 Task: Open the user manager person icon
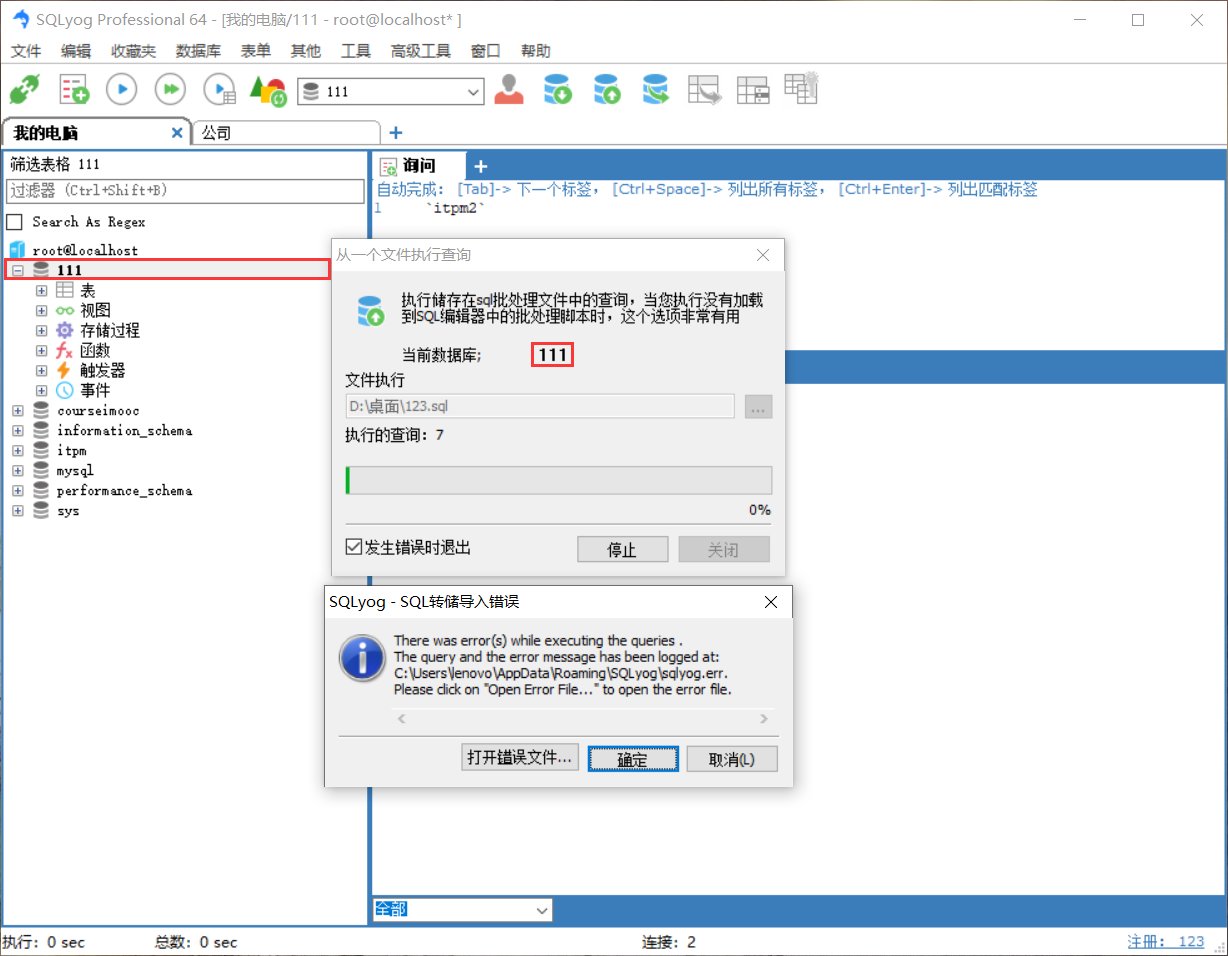[x=509, y=89]
